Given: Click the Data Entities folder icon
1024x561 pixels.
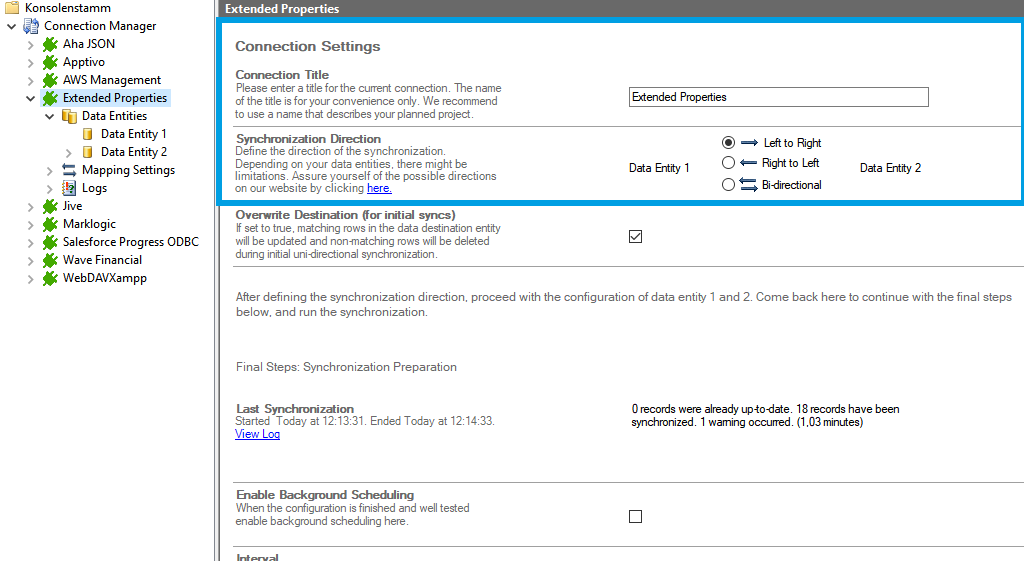Looking at the screenshot, I should click(69, 116).
